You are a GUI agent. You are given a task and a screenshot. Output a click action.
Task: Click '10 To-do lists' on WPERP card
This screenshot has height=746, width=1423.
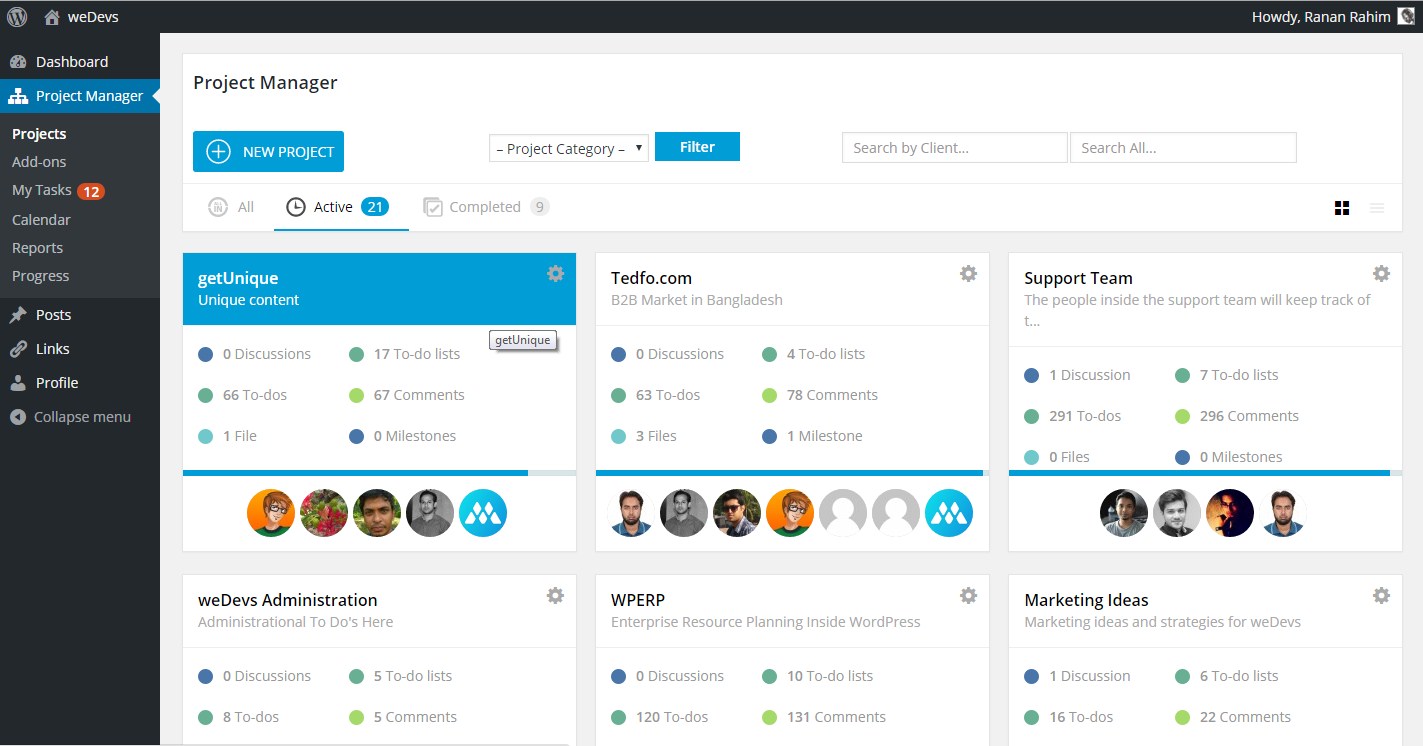pos(818,676)
